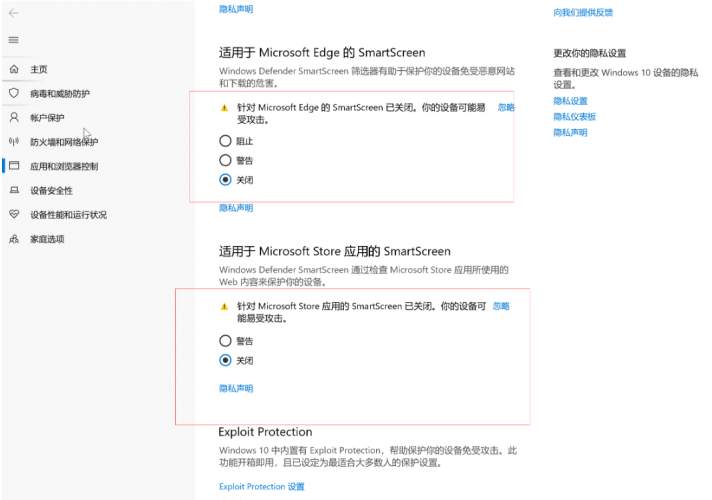Click the home icon beside 主页

click(x=14, y=69)
